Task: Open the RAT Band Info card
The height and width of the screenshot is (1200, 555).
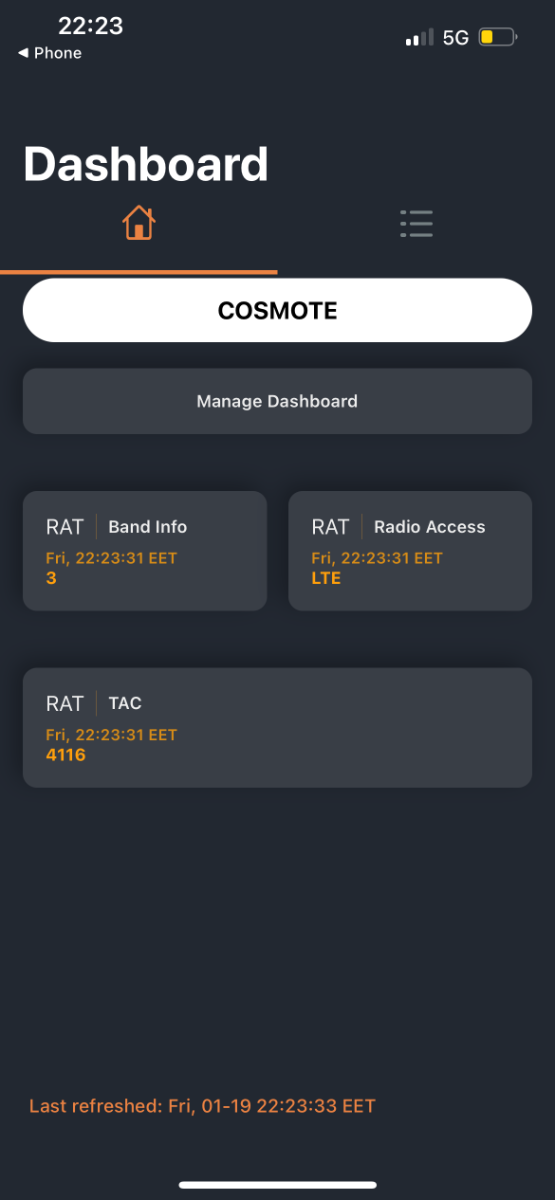Action: [145, 551]
